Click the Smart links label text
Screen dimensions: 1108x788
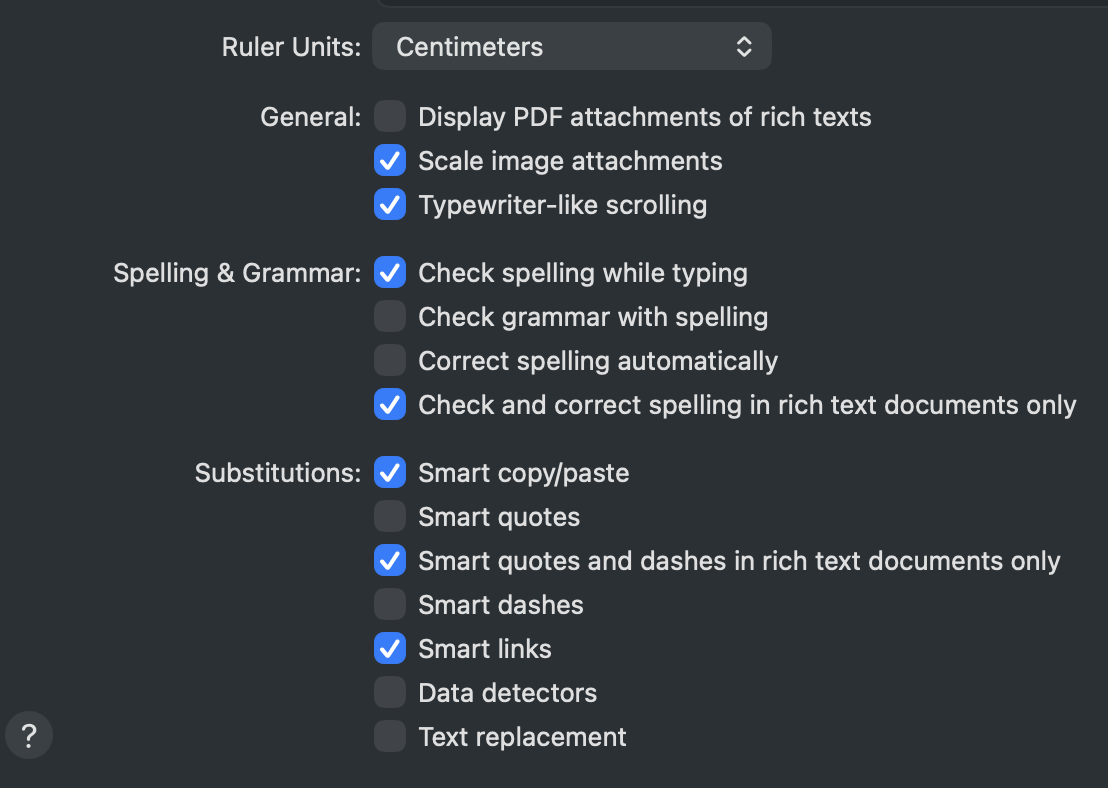coord(485,649)
